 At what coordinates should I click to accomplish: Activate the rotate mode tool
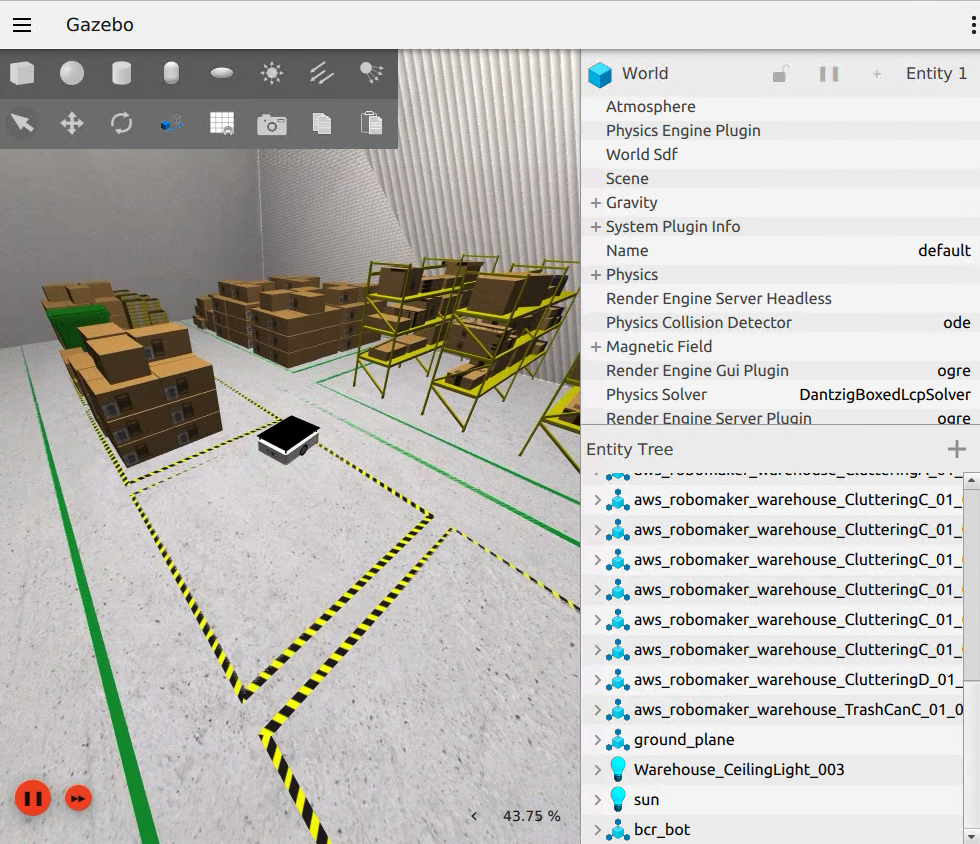122,123
